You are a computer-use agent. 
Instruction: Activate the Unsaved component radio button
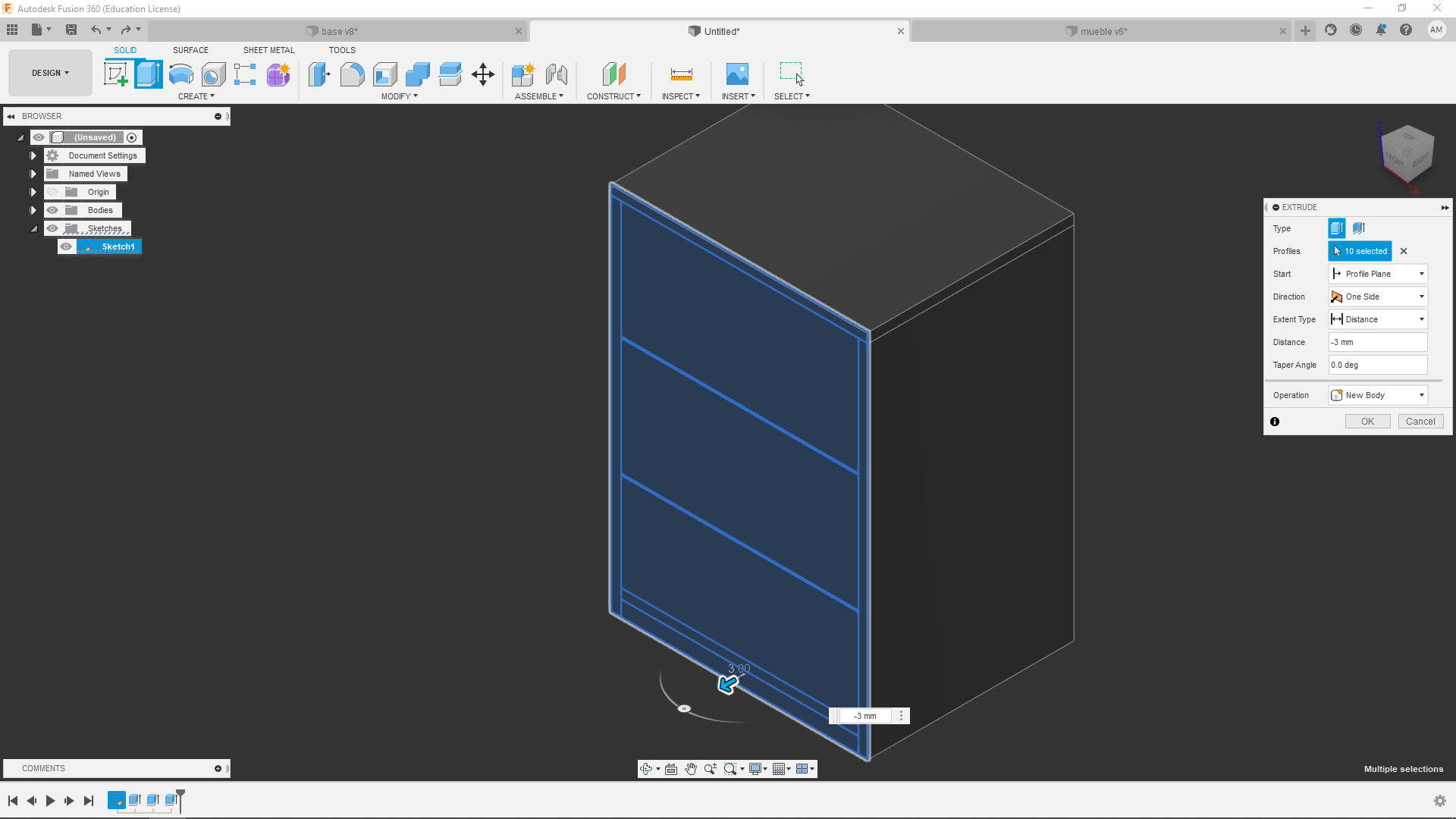132,137
